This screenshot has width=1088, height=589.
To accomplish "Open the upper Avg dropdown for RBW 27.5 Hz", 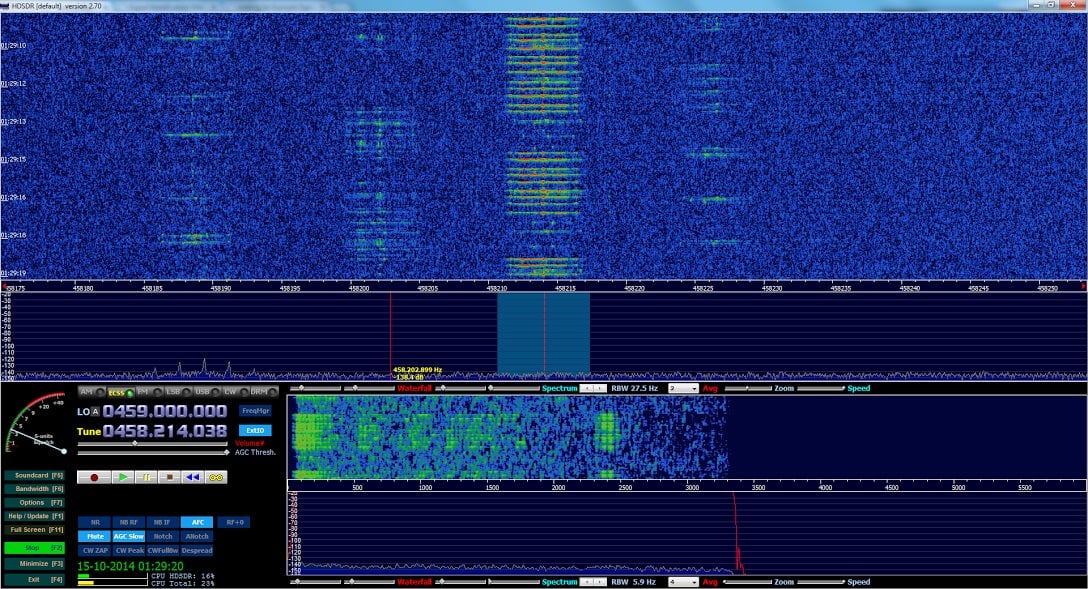I will coord(683,389).
